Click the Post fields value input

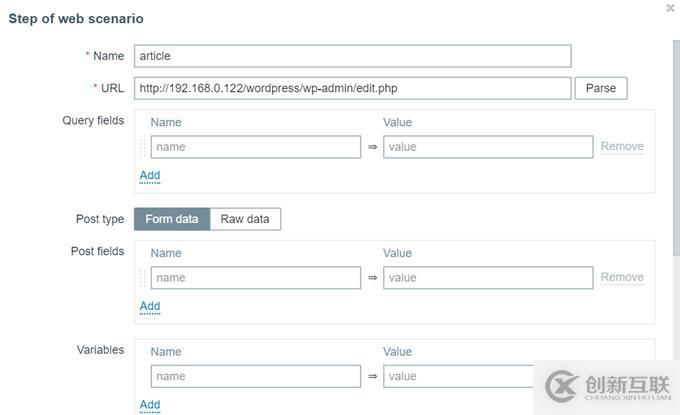point(488,277)
